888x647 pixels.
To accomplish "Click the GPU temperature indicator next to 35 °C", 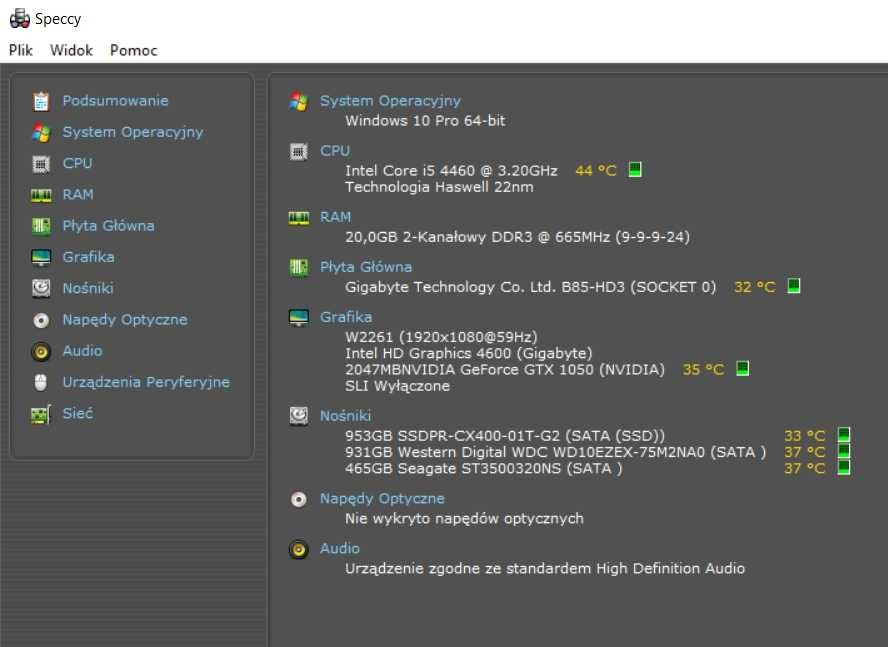I will click(742, 368).
